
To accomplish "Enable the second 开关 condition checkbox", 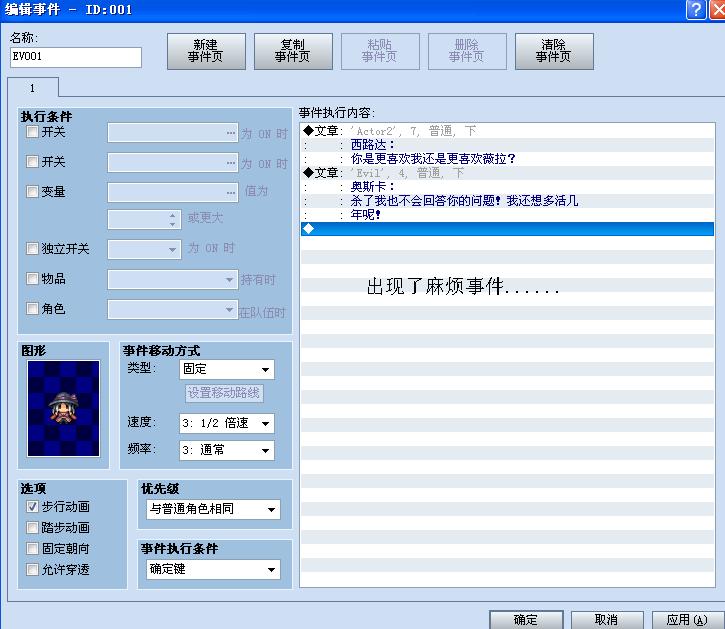I will pos(32,161).
